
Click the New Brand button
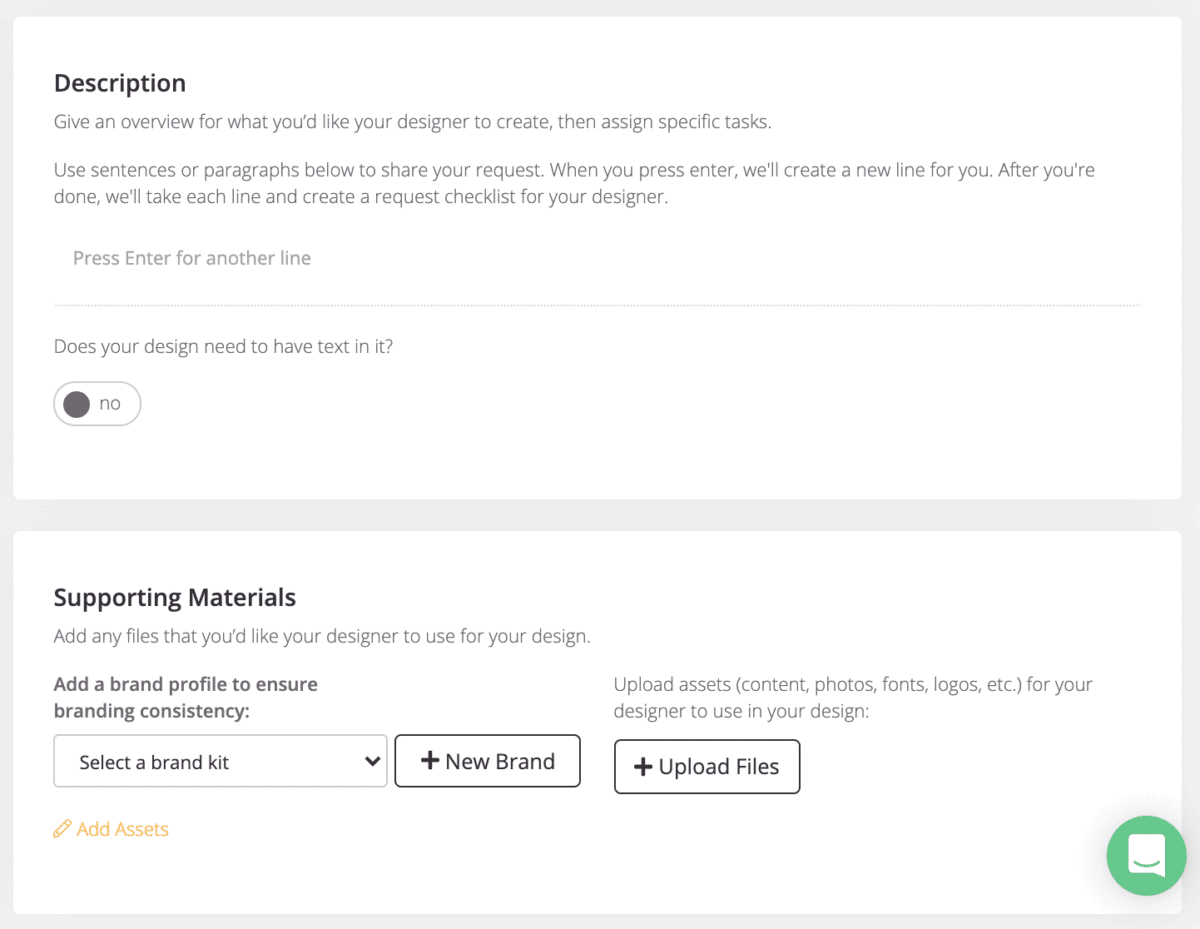pos(488,760)
